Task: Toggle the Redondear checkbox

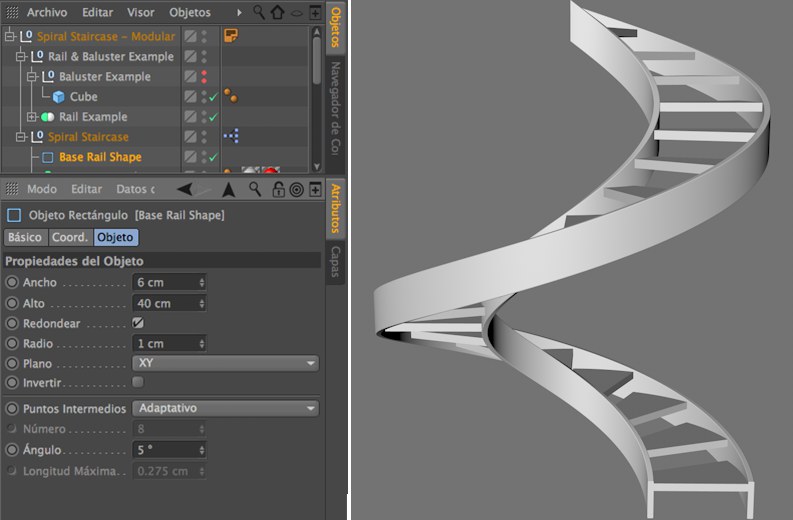Action: point(138,323)
